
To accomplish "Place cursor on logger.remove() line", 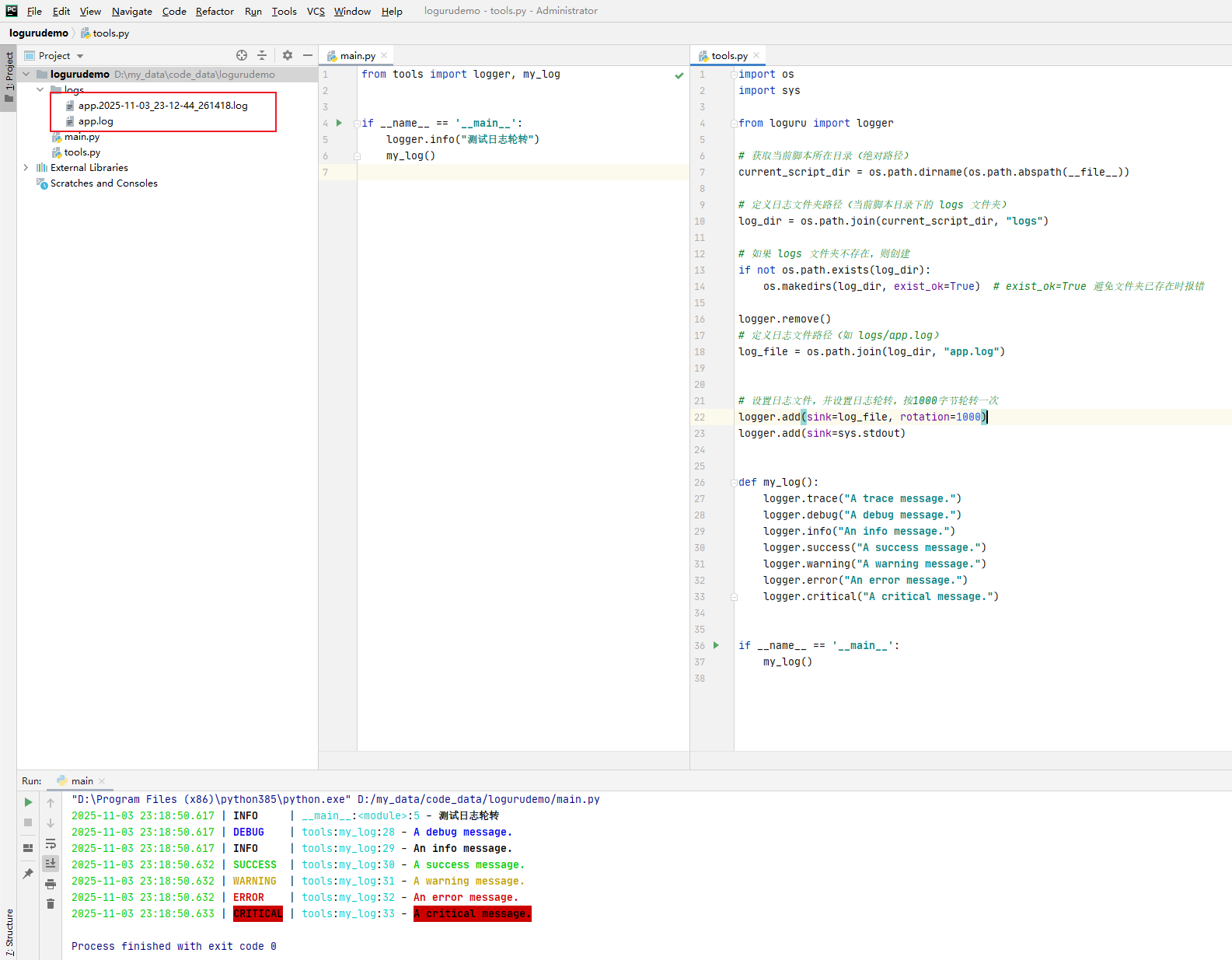I will click(x=784, y=319).
